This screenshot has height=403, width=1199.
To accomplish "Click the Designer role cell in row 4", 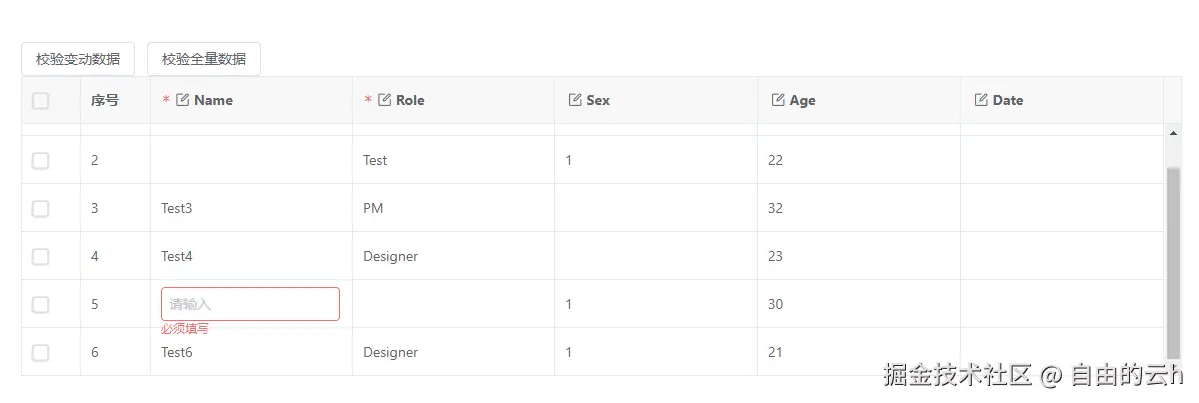I will pos(390,256).
